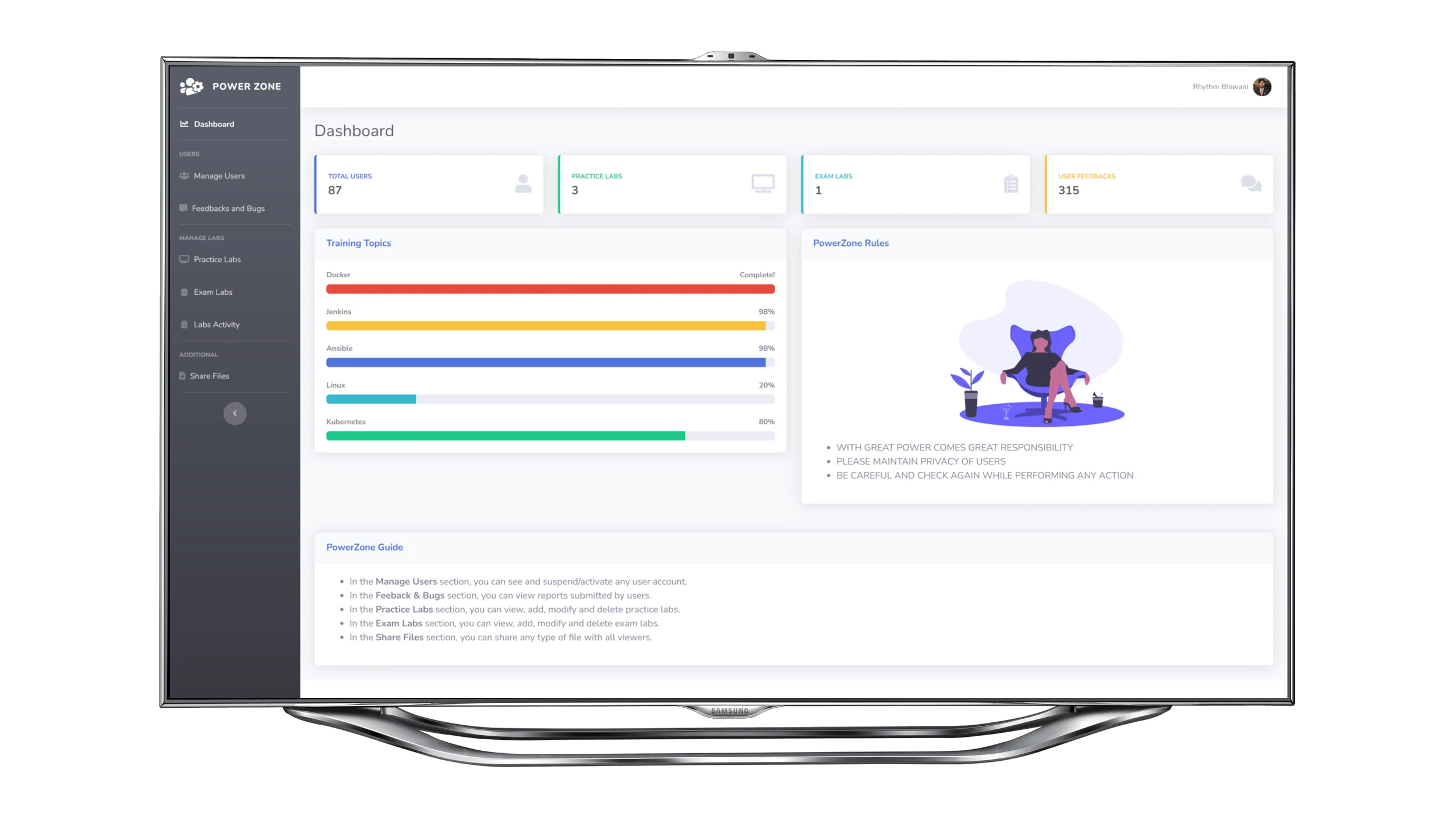
Task: Click the Share Files link in guide
Action: pos(400,637)
